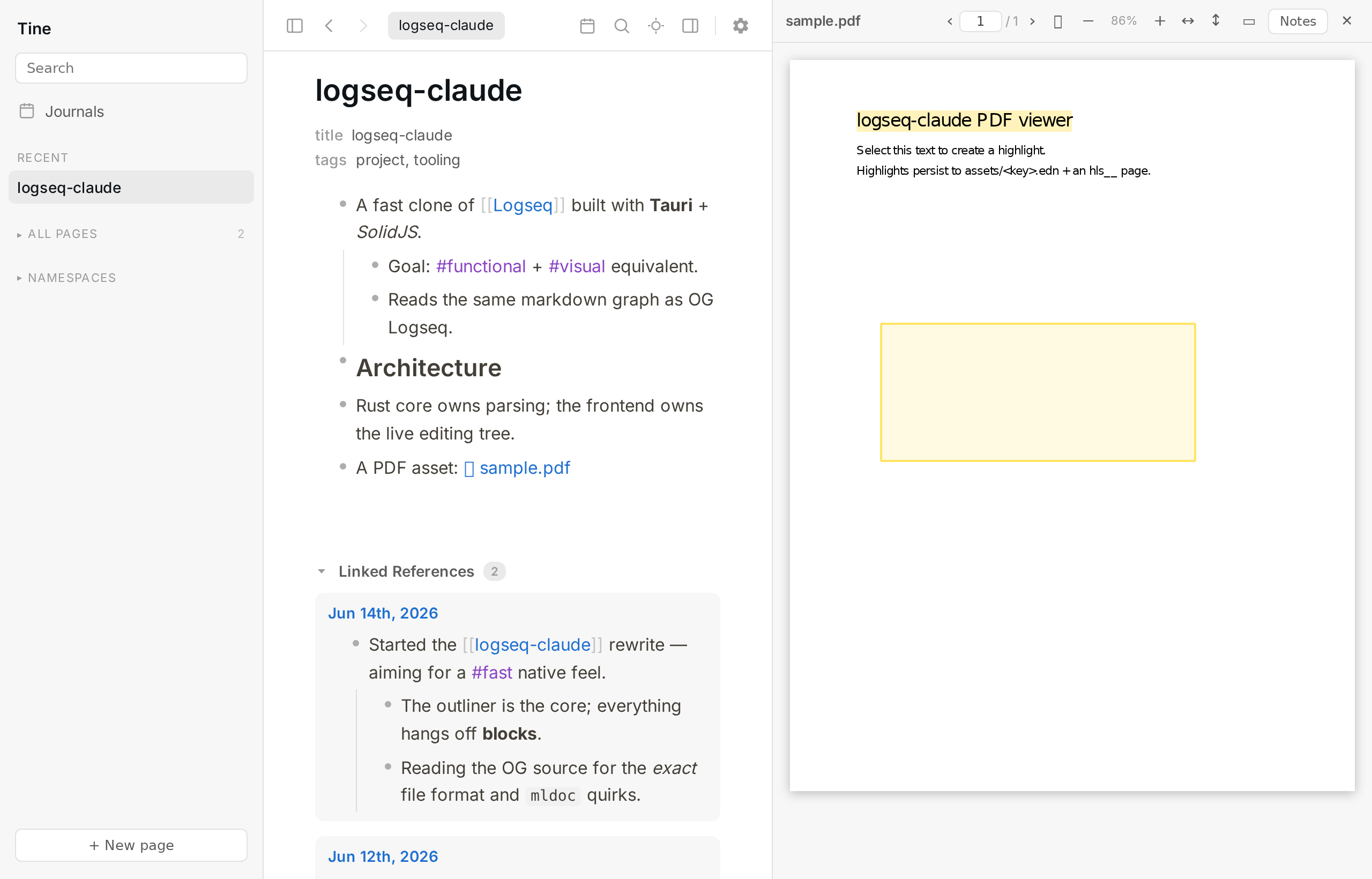Click bullet of 'Started the' reference block

point(355,643)
